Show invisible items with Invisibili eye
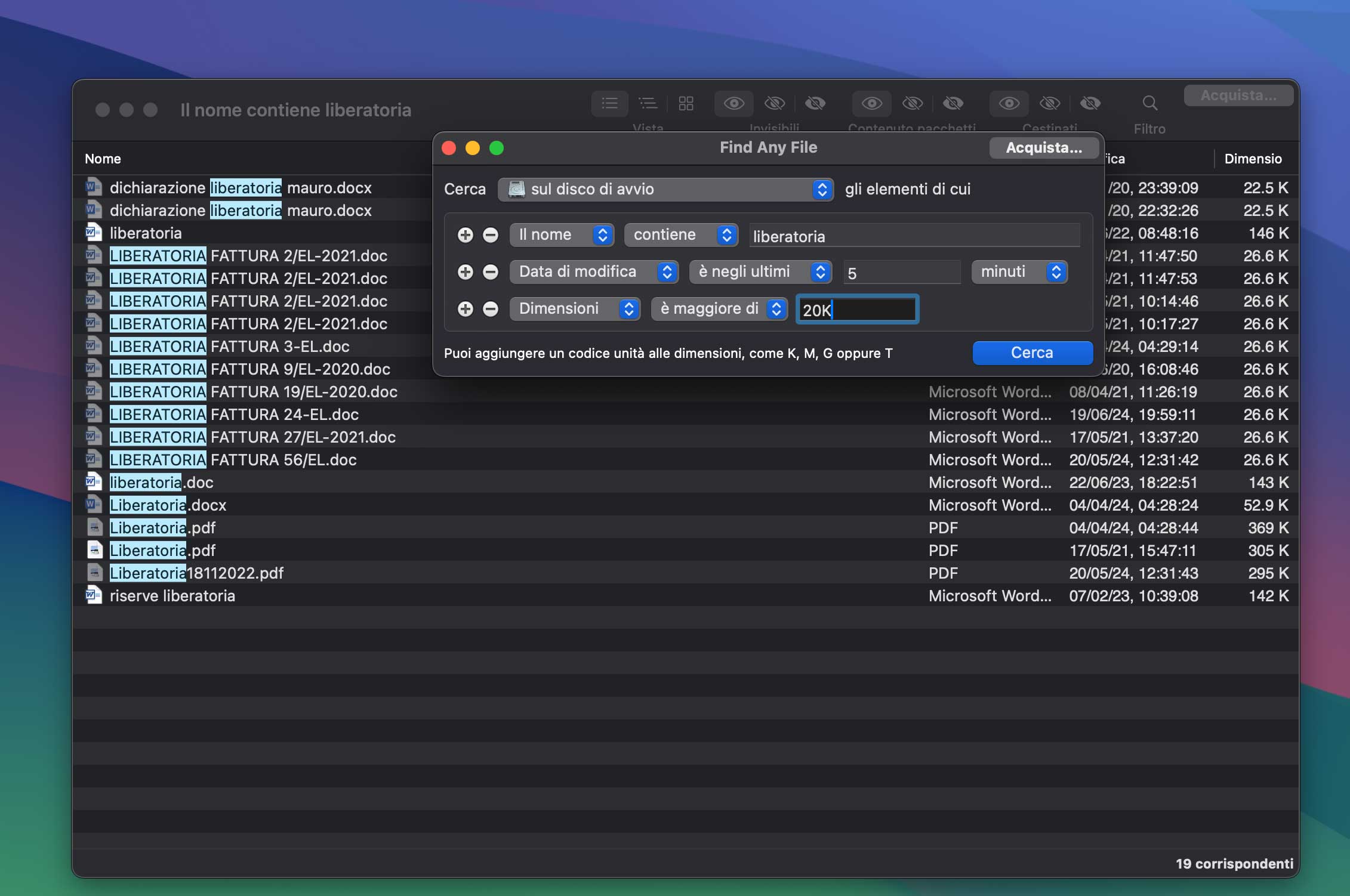The width and height of the screenshot is (1350, 896). coord(733,103)
